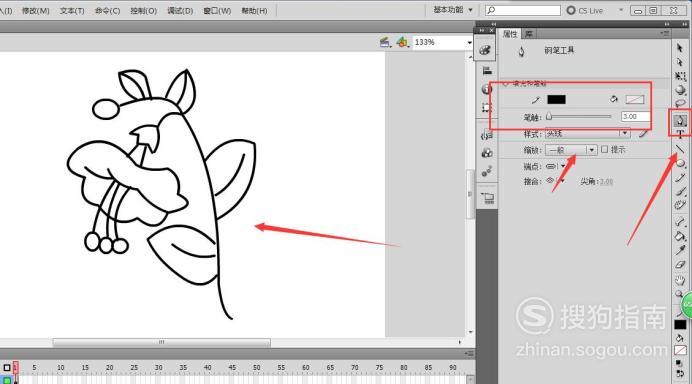Image resolution: width=692 pixels, height=384 pixels.
Task: Open the Transform panel icon
Action: click(x=486, y=108)
